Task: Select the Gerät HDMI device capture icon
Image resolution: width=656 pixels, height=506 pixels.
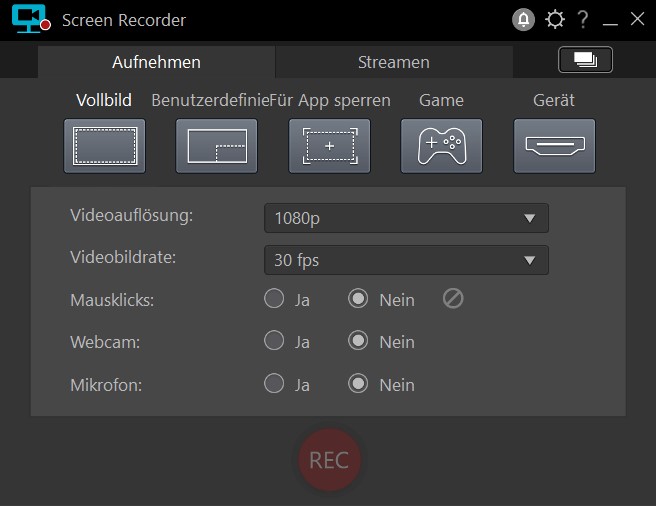Action: pos(555,146)
